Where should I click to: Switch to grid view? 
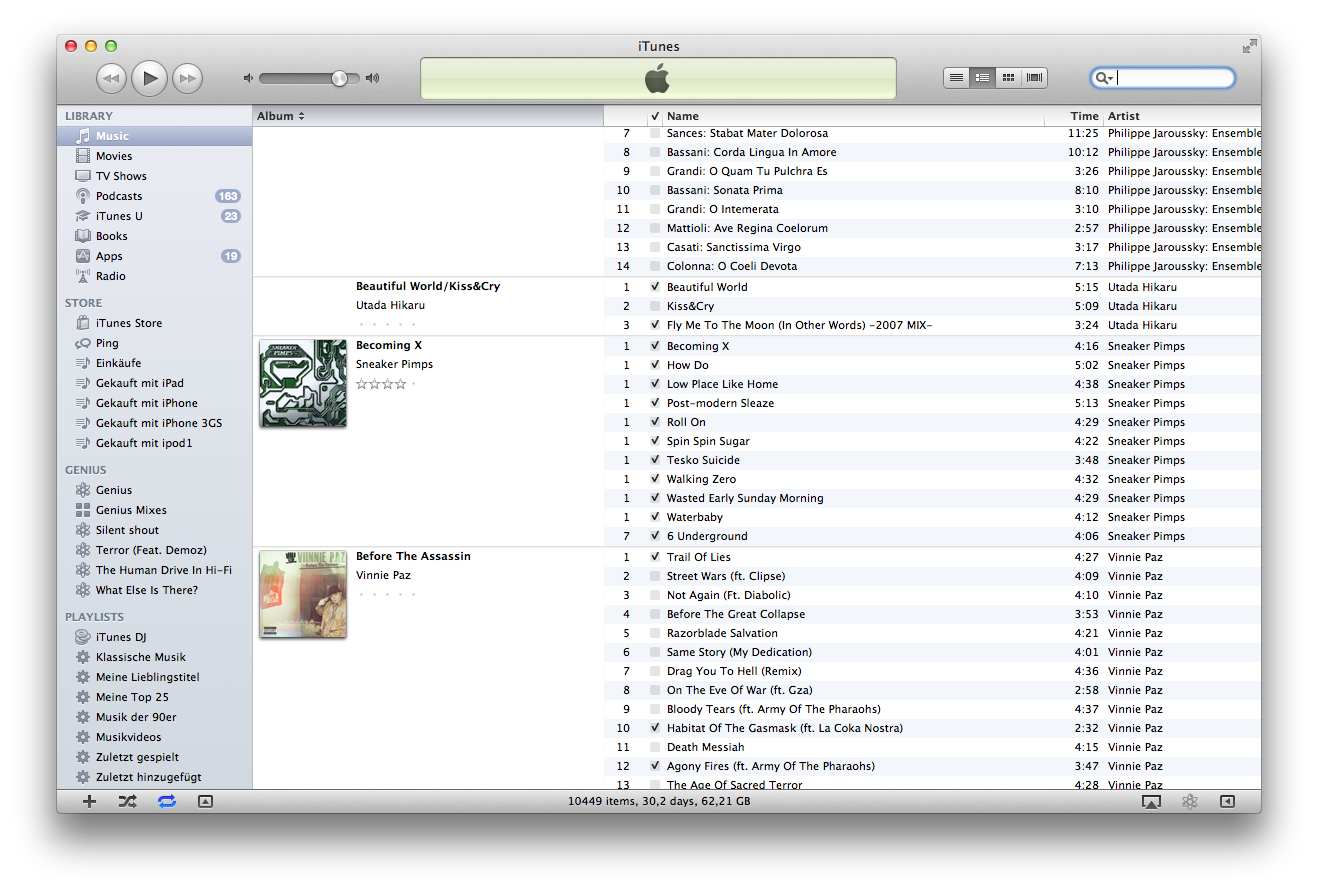click(1008, 77)
